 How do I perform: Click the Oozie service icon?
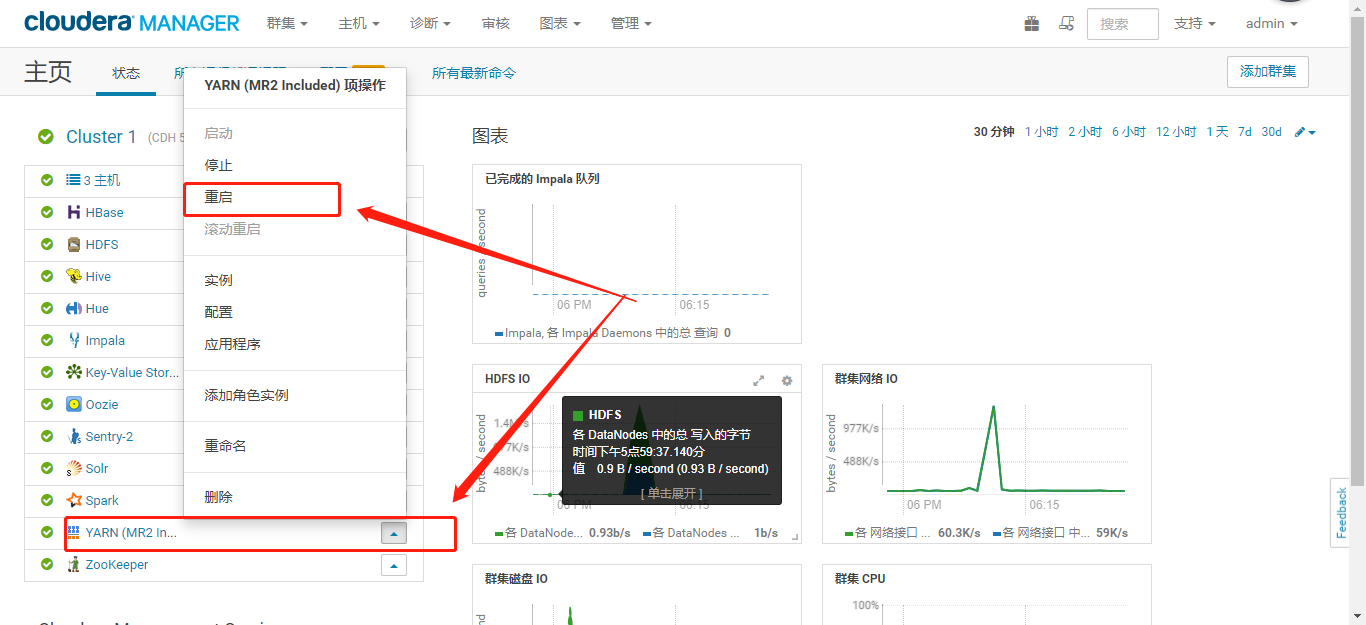[73, 404]
